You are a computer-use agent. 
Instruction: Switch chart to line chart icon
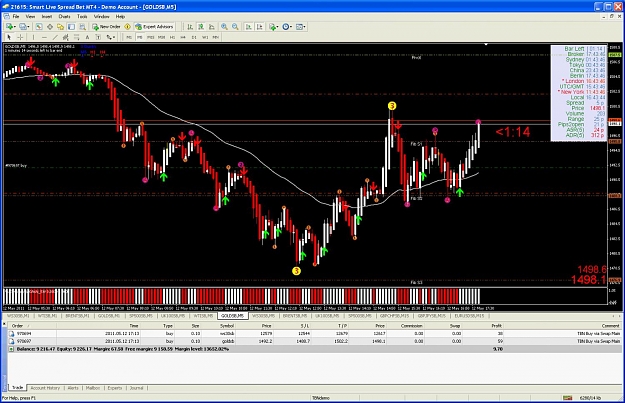pyautogui.click(x=212, y=27)
